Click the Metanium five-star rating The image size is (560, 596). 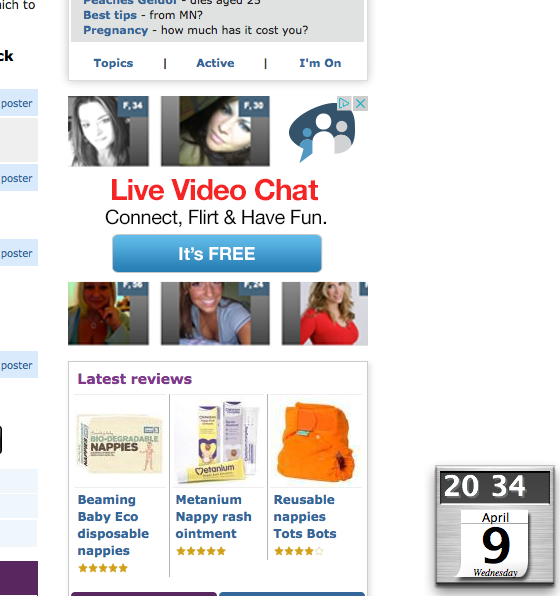(x=201, y=551)
